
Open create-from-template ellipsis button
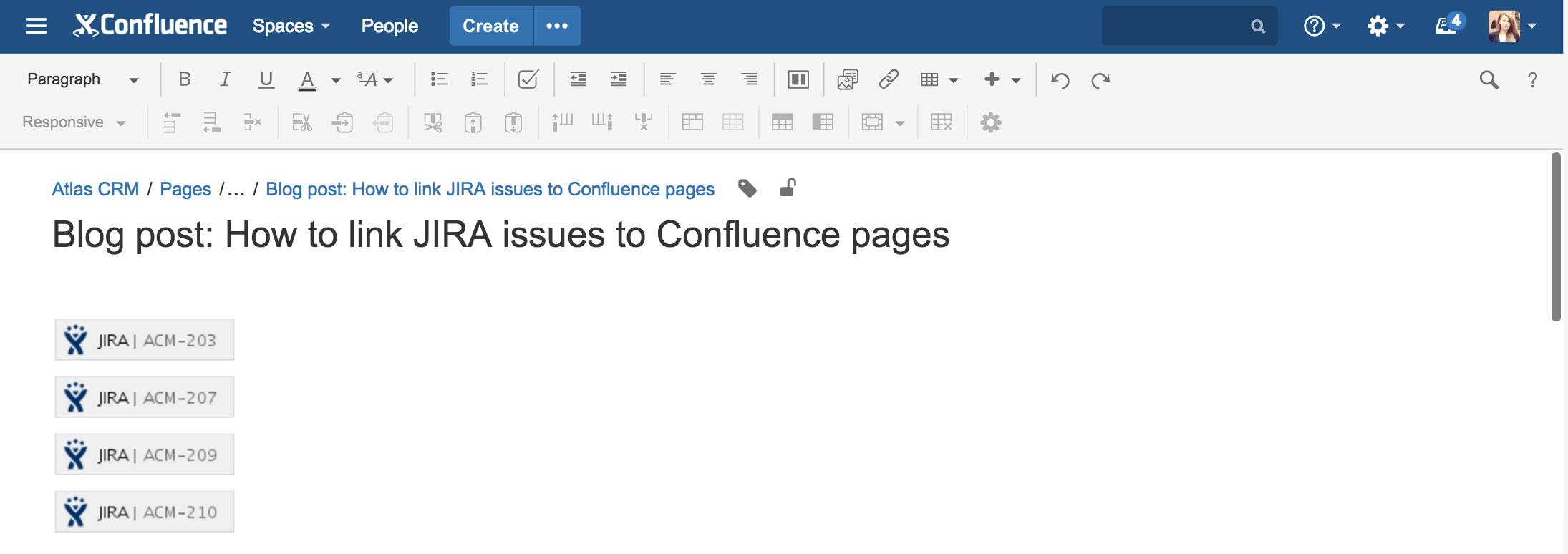tap(557, 26)
